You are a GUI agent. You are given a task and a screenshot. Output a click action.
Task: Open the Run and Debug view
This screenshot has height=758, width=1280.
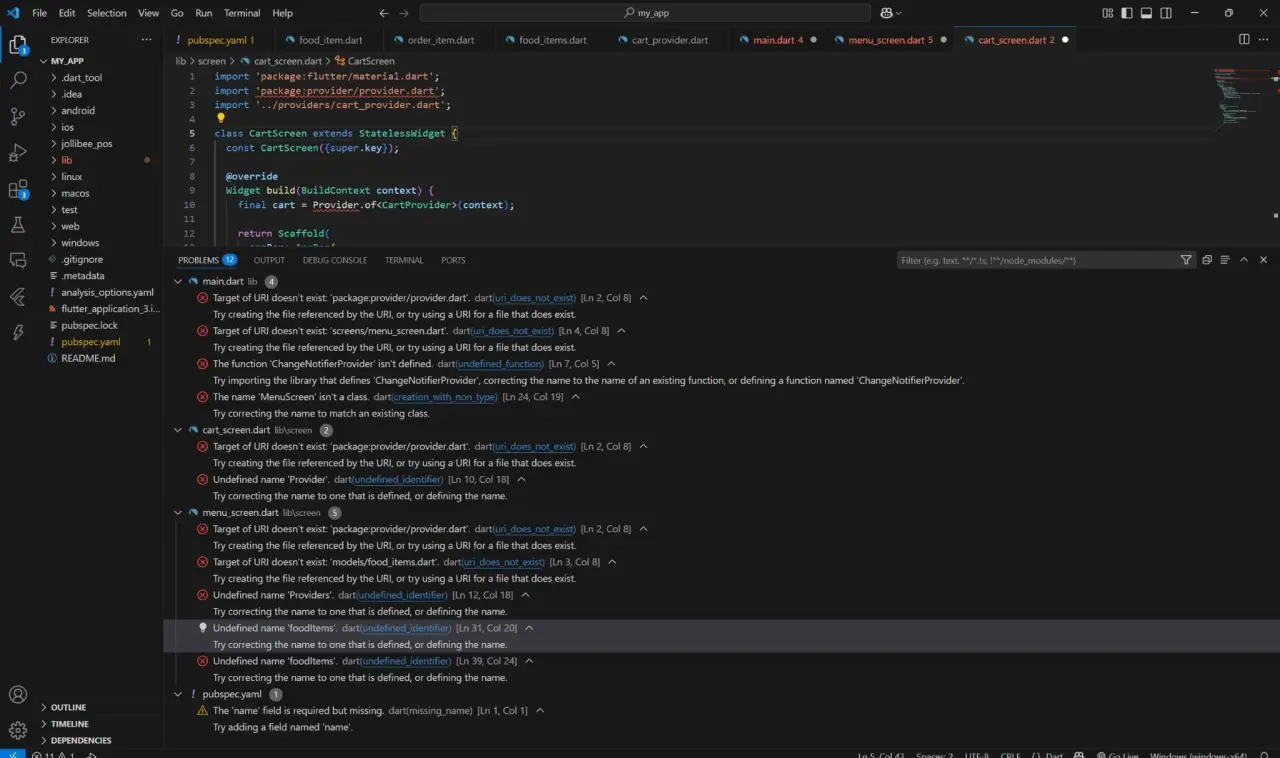[17, 152]
